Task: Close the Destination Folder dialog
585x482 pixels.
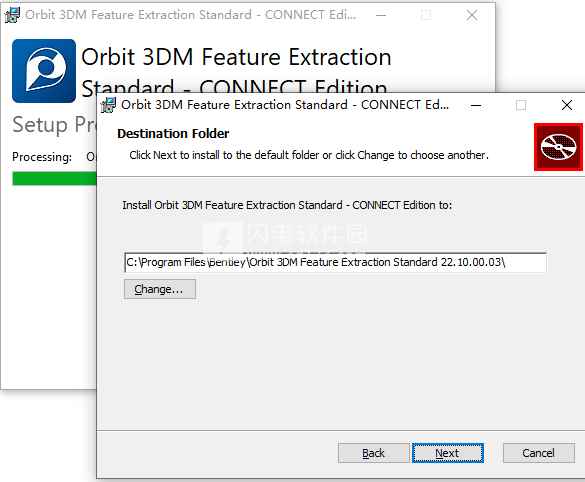Action: point(567,105)
